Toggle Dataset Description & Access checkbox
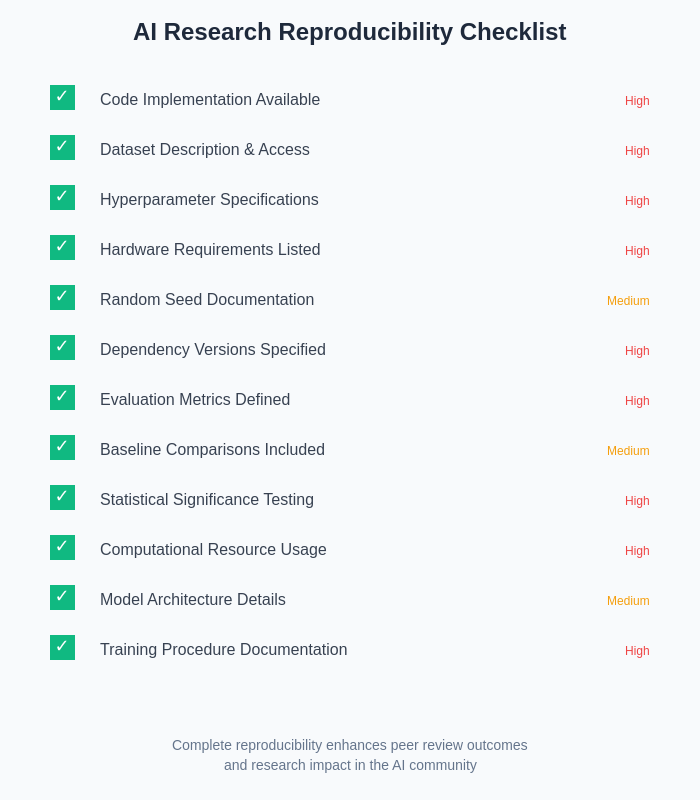 [x=62, y=148]
